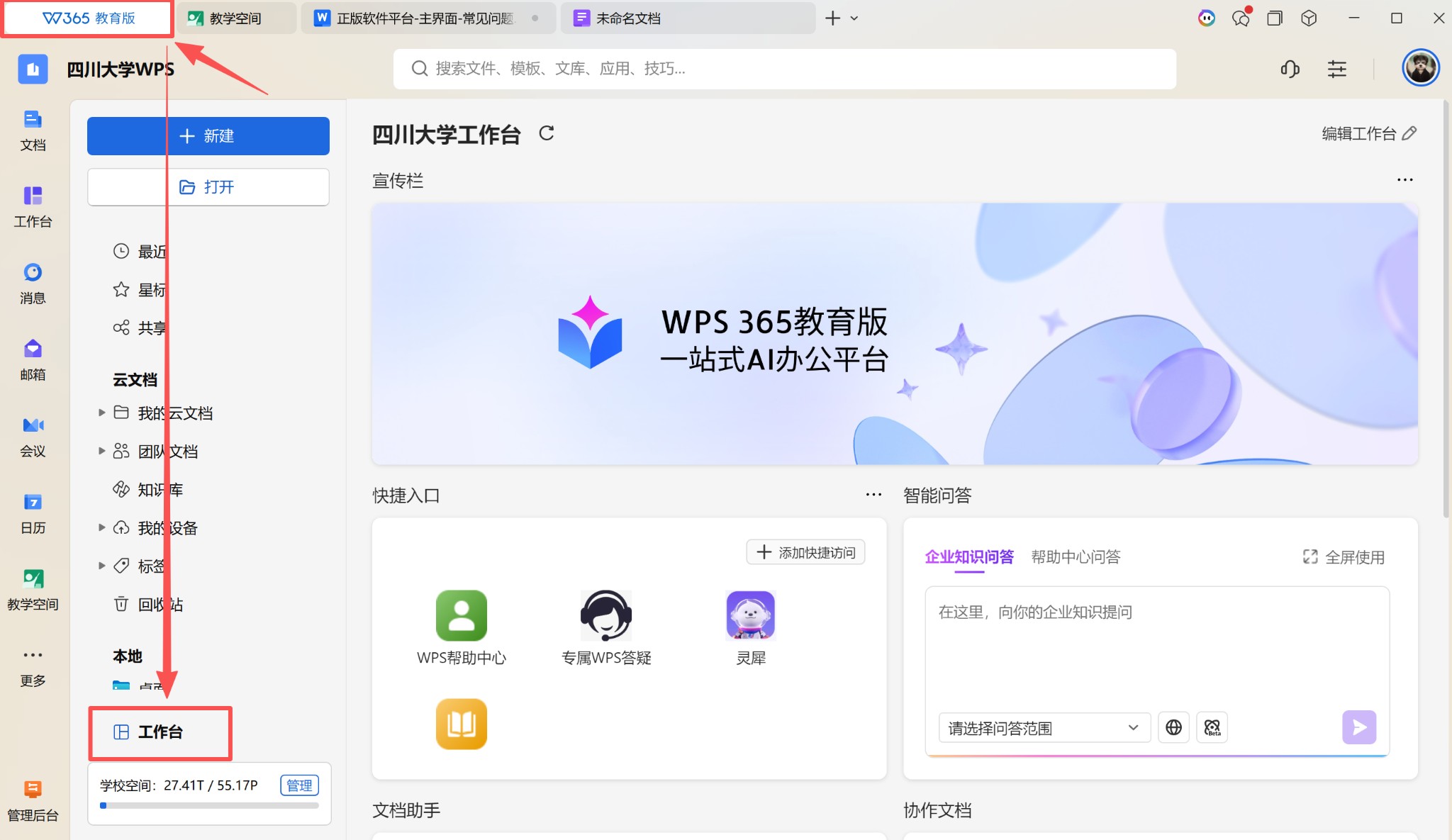Viewport: 1452px width, 840px height.
Task: Open the notifications icon with red dot
Action: pyautogui.click(x=1241, y=18)
